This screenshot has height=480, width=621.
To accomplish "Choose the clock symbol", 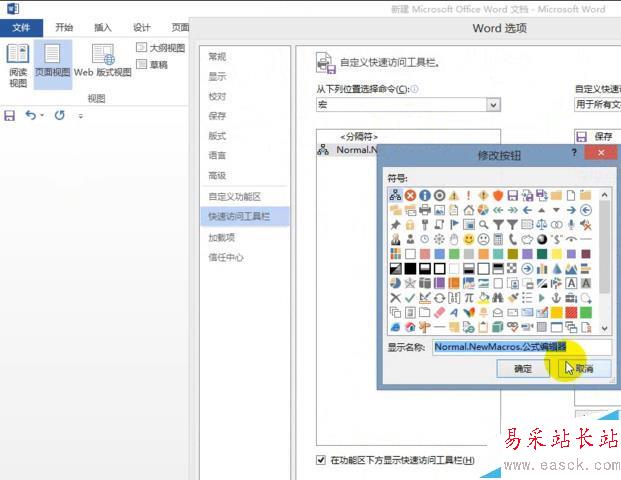I will pyautogui.click(x=425, y=239).
